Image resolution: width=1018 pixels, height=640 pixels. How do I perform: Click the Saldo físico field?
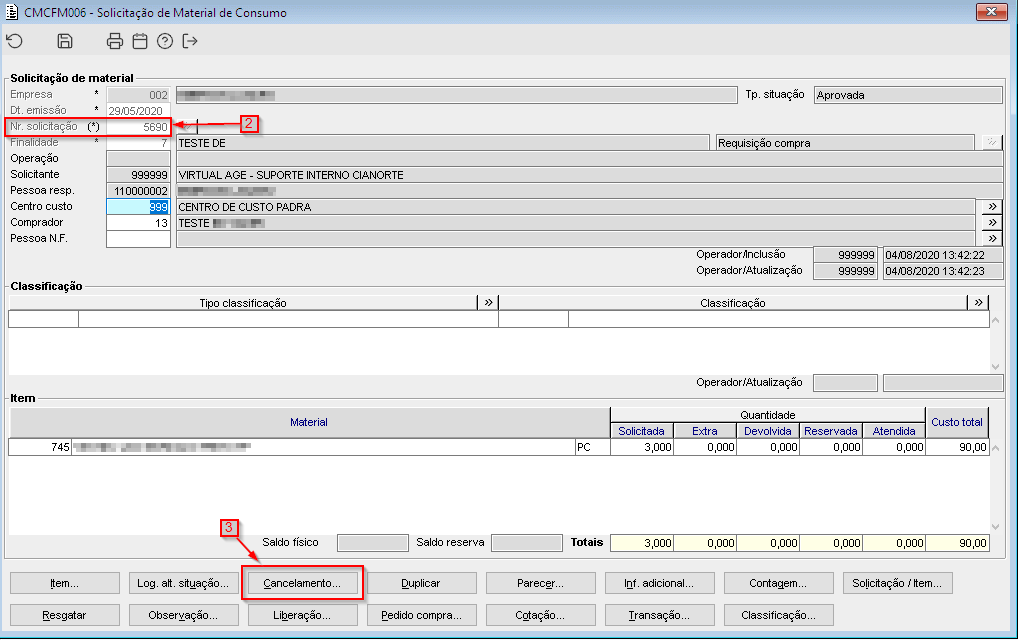tap(373, 543)
